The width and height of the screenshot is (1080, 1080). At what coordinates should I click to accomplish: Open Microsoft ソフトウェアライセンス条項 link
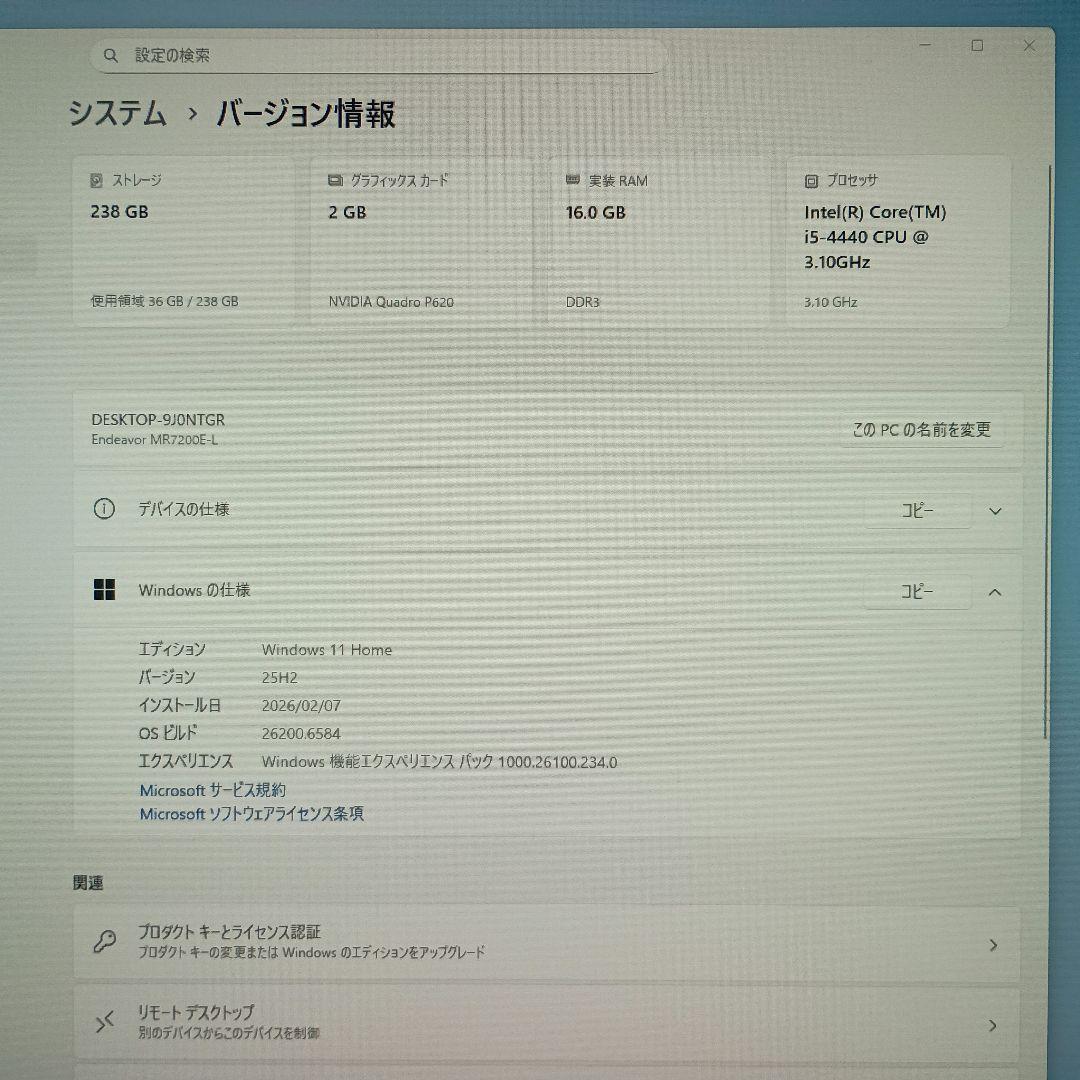251,814
